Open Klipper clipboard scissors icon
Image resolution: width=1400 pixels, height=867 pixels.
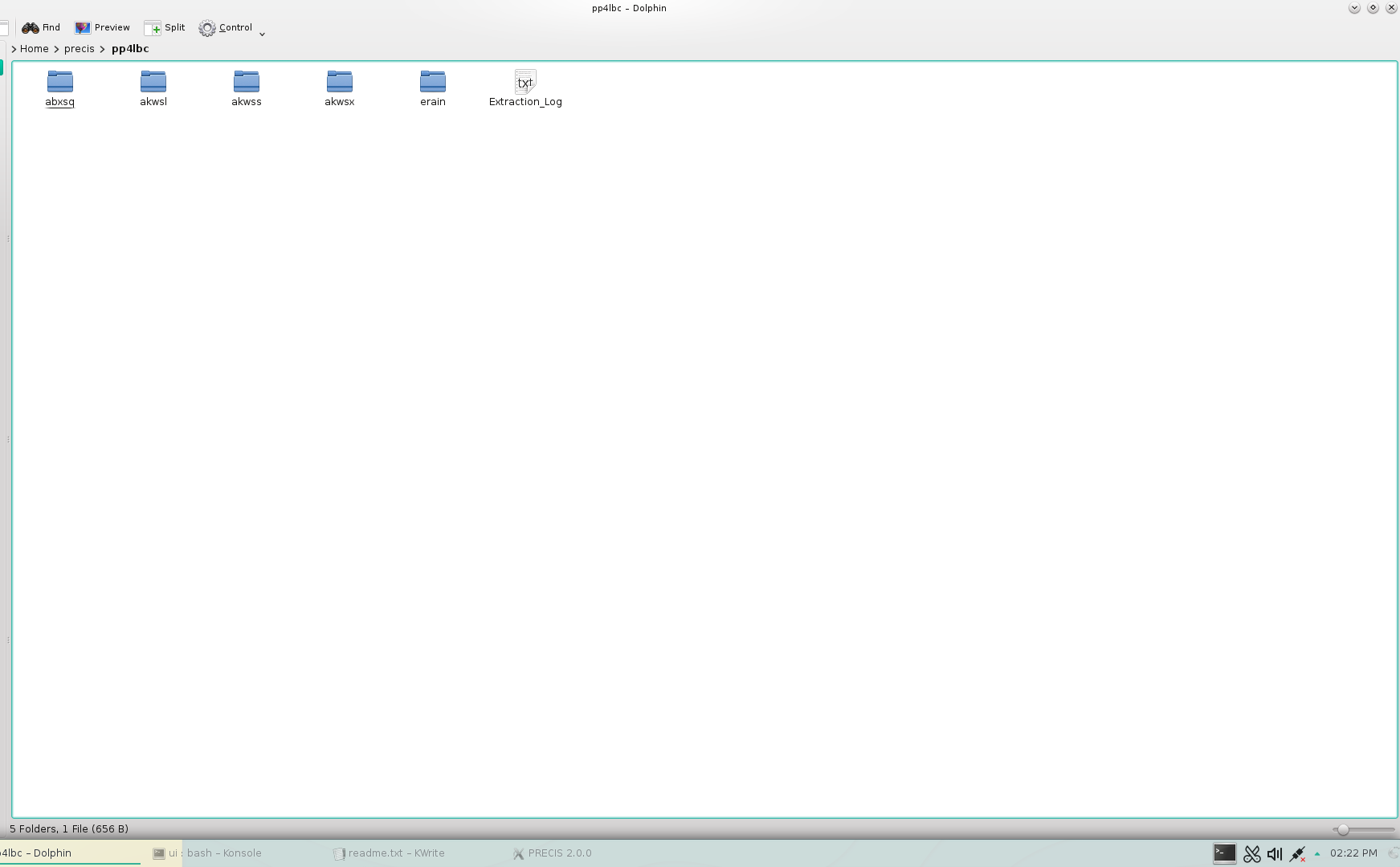pyautogui.click(x=1251, y=854)
